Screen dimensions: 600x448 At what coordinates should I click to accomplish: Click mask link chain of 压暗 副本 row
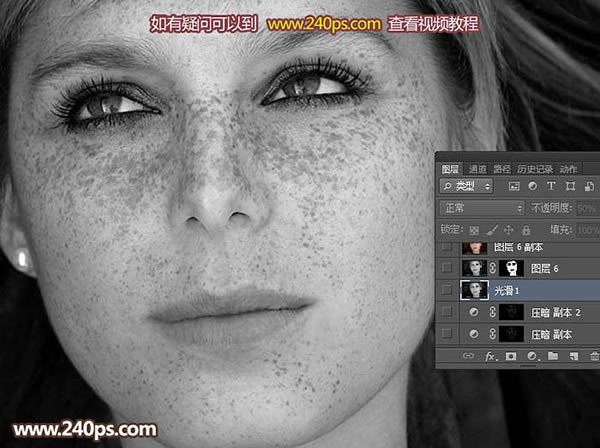tap(493, 334)
